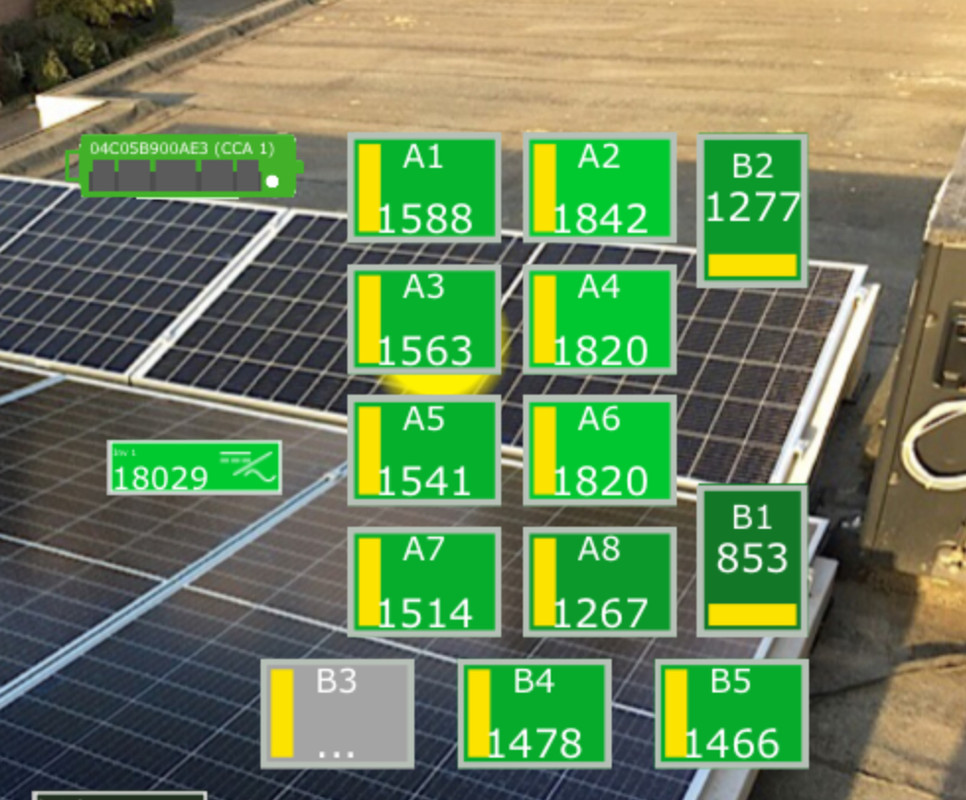Click panel tile A7 with 1514
The height and width of the screenshot is (800, 966).
[x=424, y=582]
